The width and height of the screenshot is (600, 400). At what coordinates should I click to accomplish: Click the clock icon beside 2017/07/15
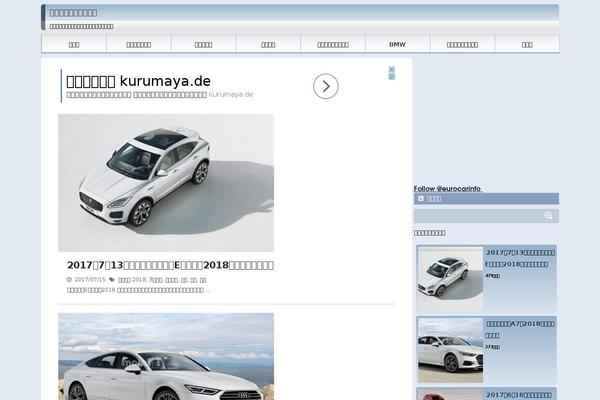point(69,280)
